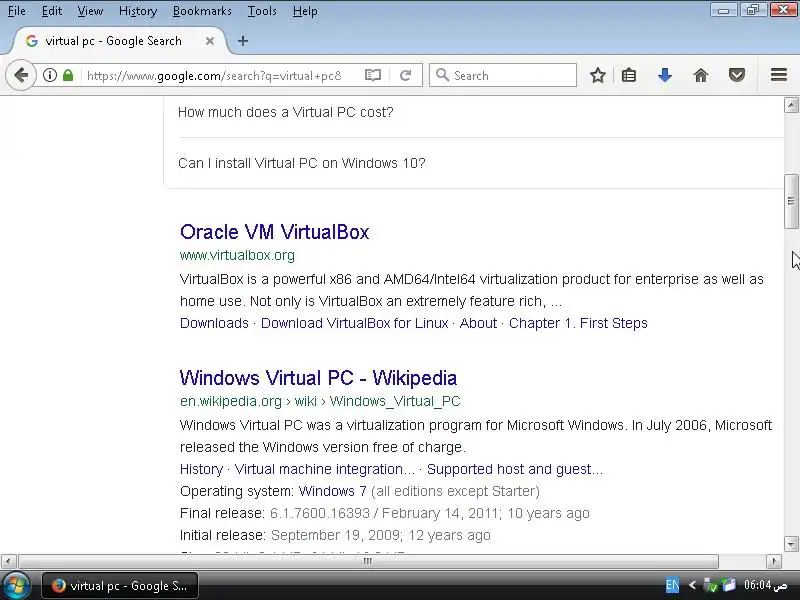The image size is (800, 600).
Task: Open the Wikipedia History section link
Action: click(202, 469)
